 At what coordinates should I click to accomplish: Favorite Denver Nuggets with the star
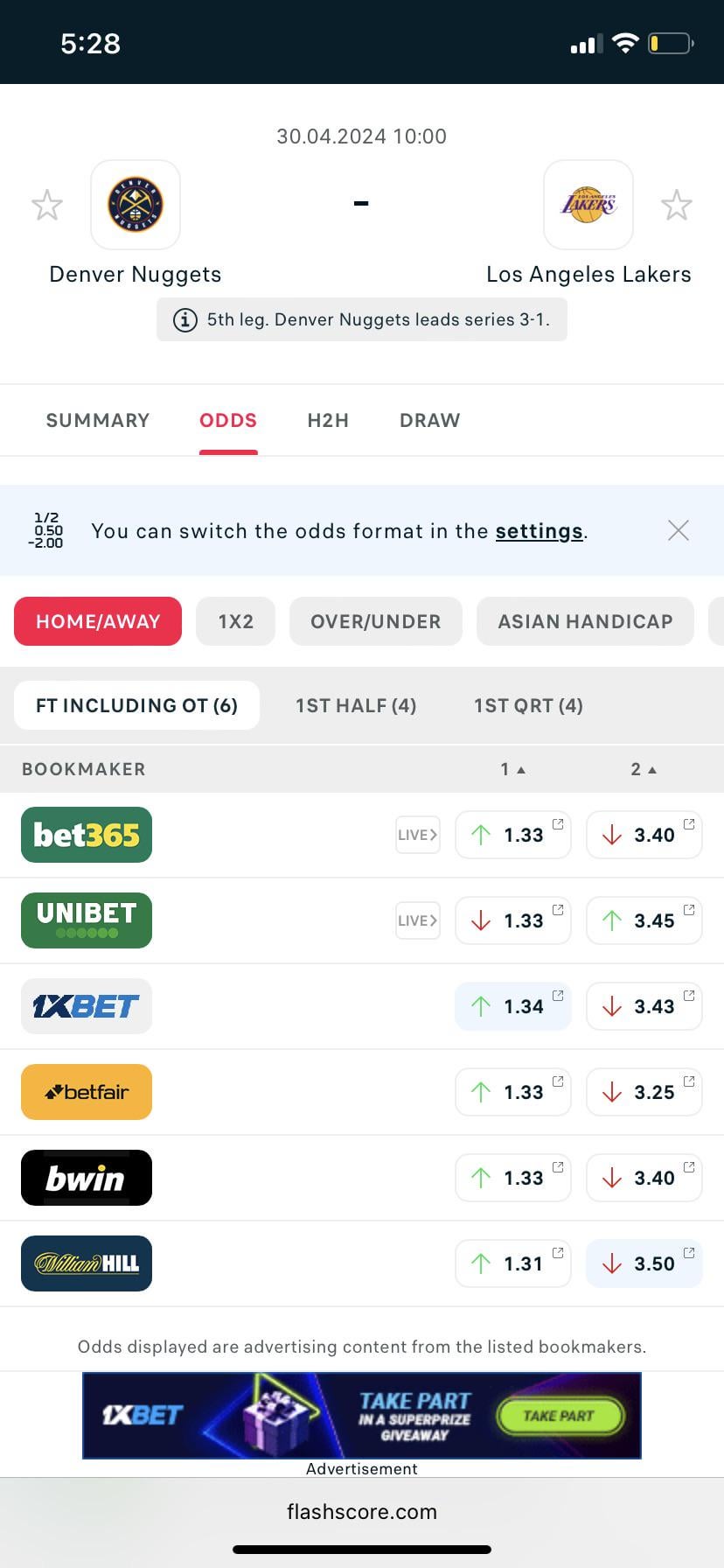coord(47,206)
